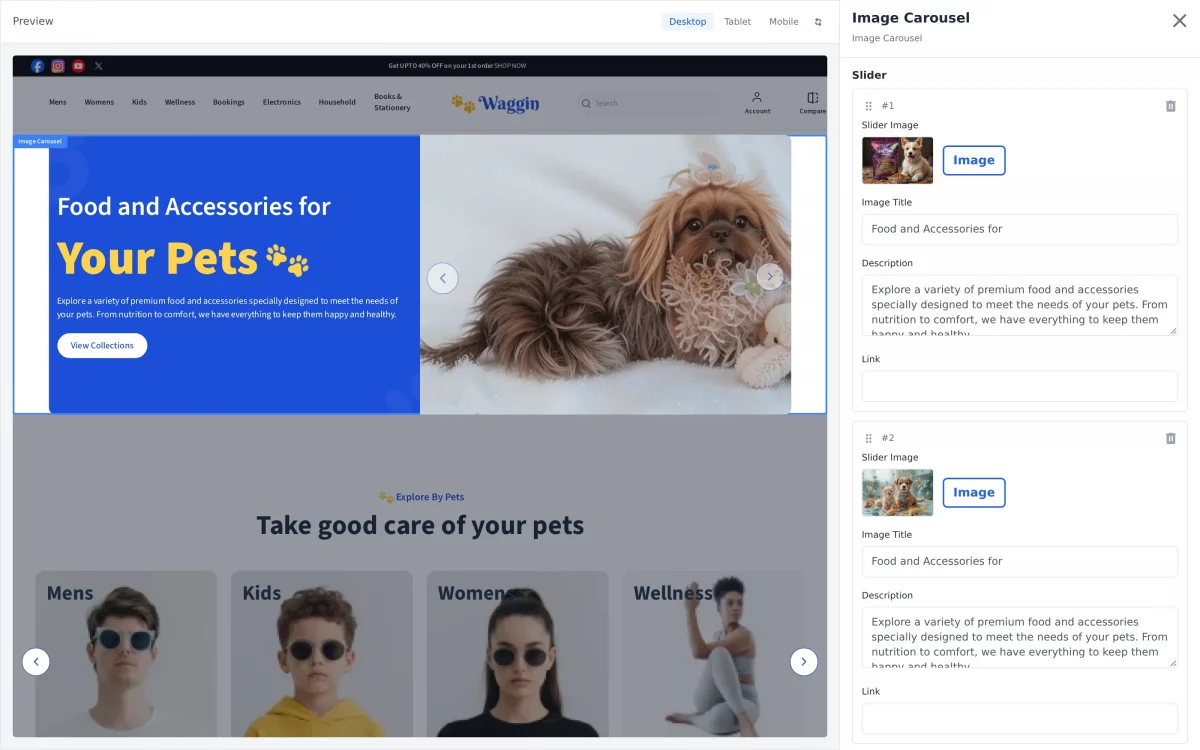Edit Description textarea of slide #1
1200x750 pixels.
click(x=1020, y=305)
